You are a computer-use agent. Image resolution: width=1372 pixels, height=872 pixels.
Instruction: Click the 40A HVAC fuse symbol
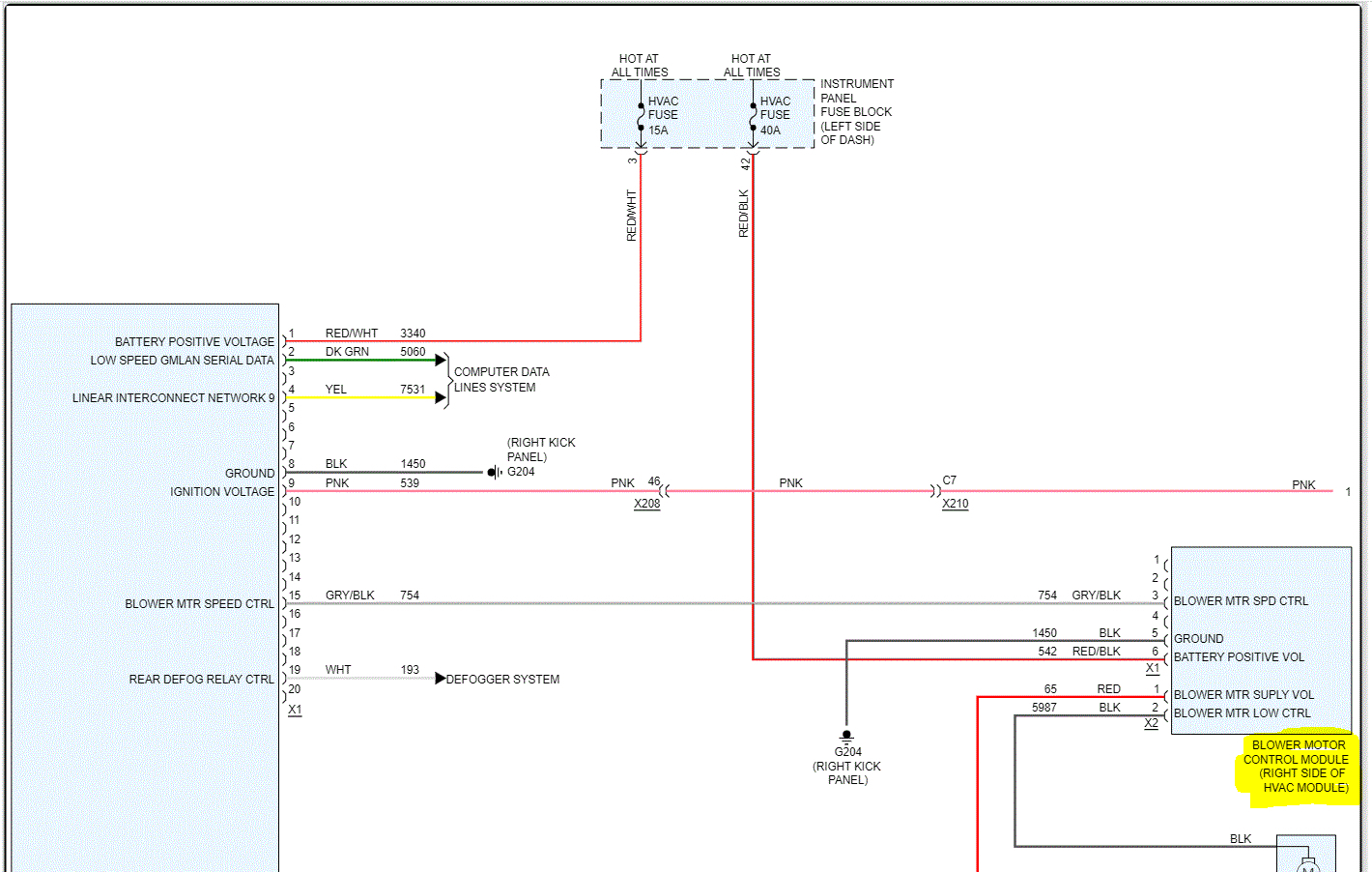point(753,116)
